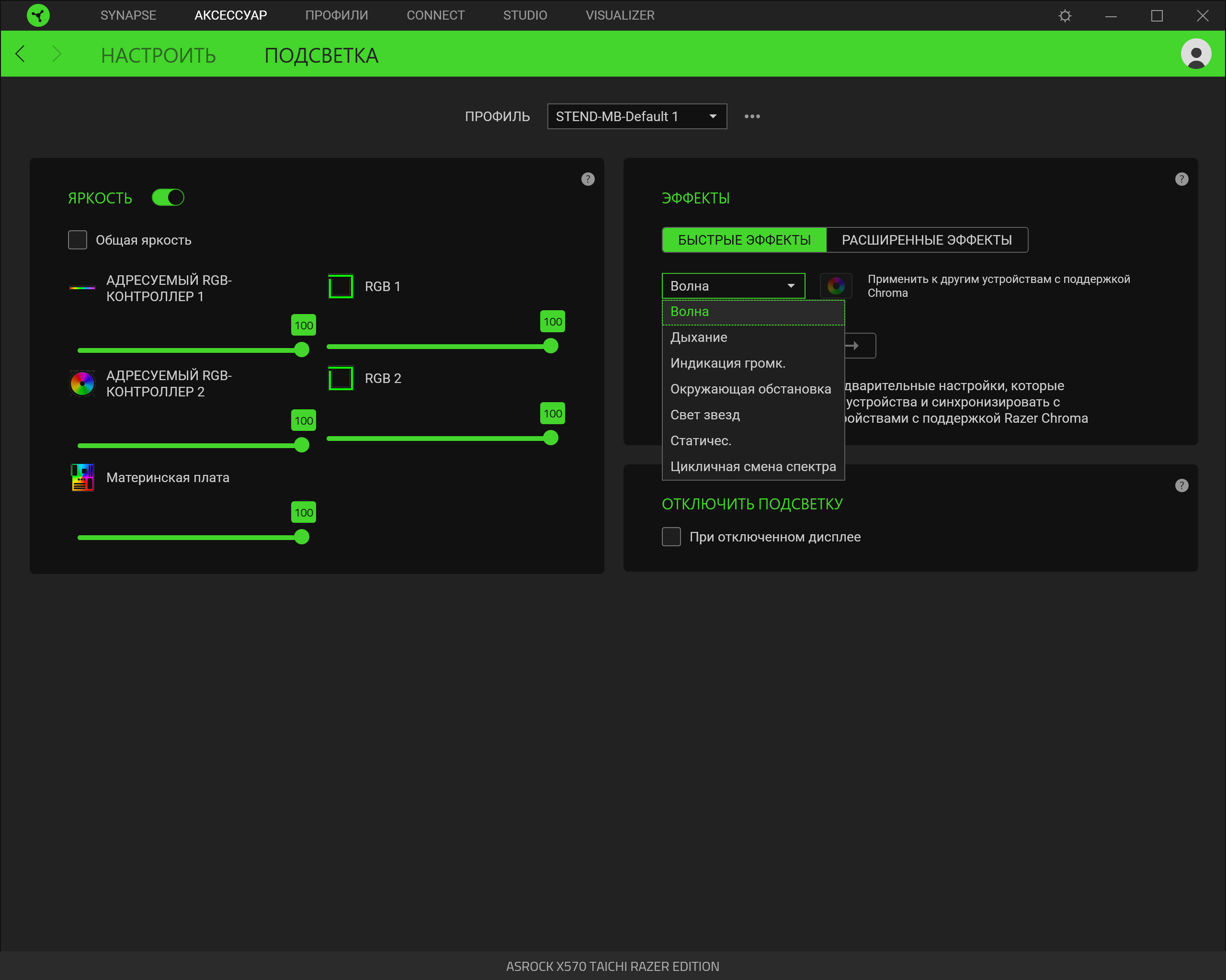Click Addressable RGB Controller 2 color wheel icon
The width and height of the screenshot is (1226, 980).
(x=82, y=383)
